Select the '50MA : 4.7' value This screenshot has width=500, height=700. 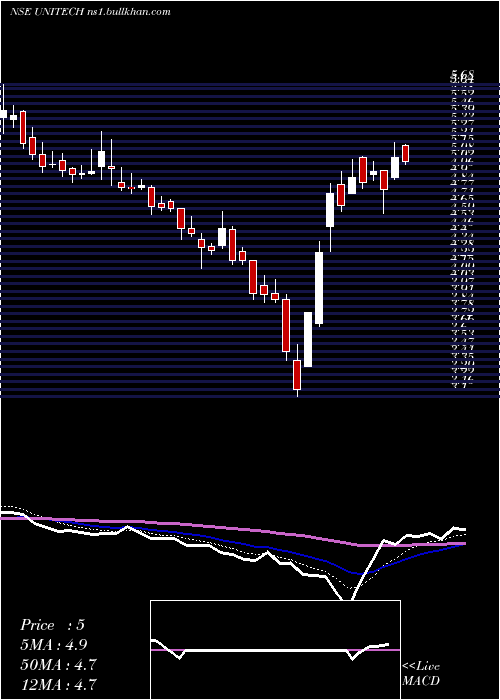coord(58,664)
